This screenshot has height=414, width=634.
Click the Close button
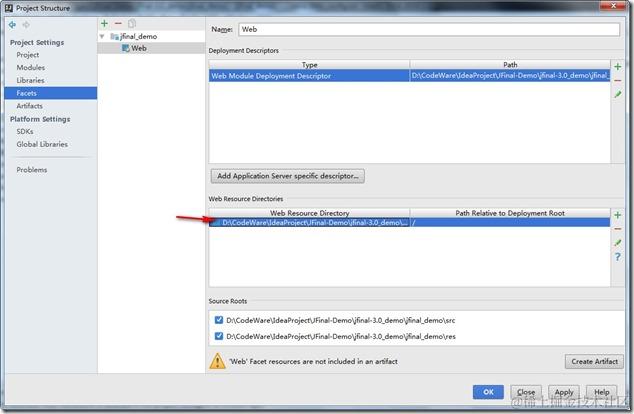tap(526, 392)
